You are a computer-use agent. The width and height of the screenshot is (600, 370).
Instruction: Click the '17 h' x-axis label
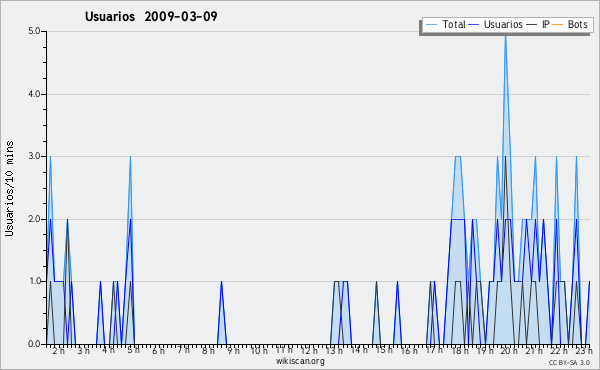point(434,350)
